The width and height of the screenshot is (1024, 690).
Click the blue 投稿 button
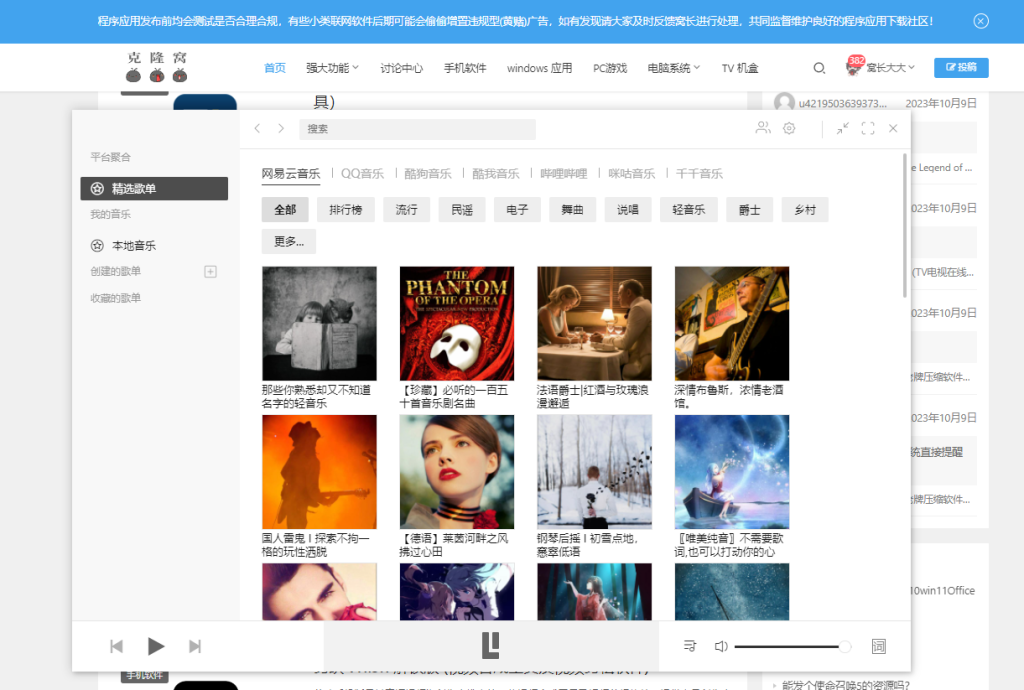961,67
